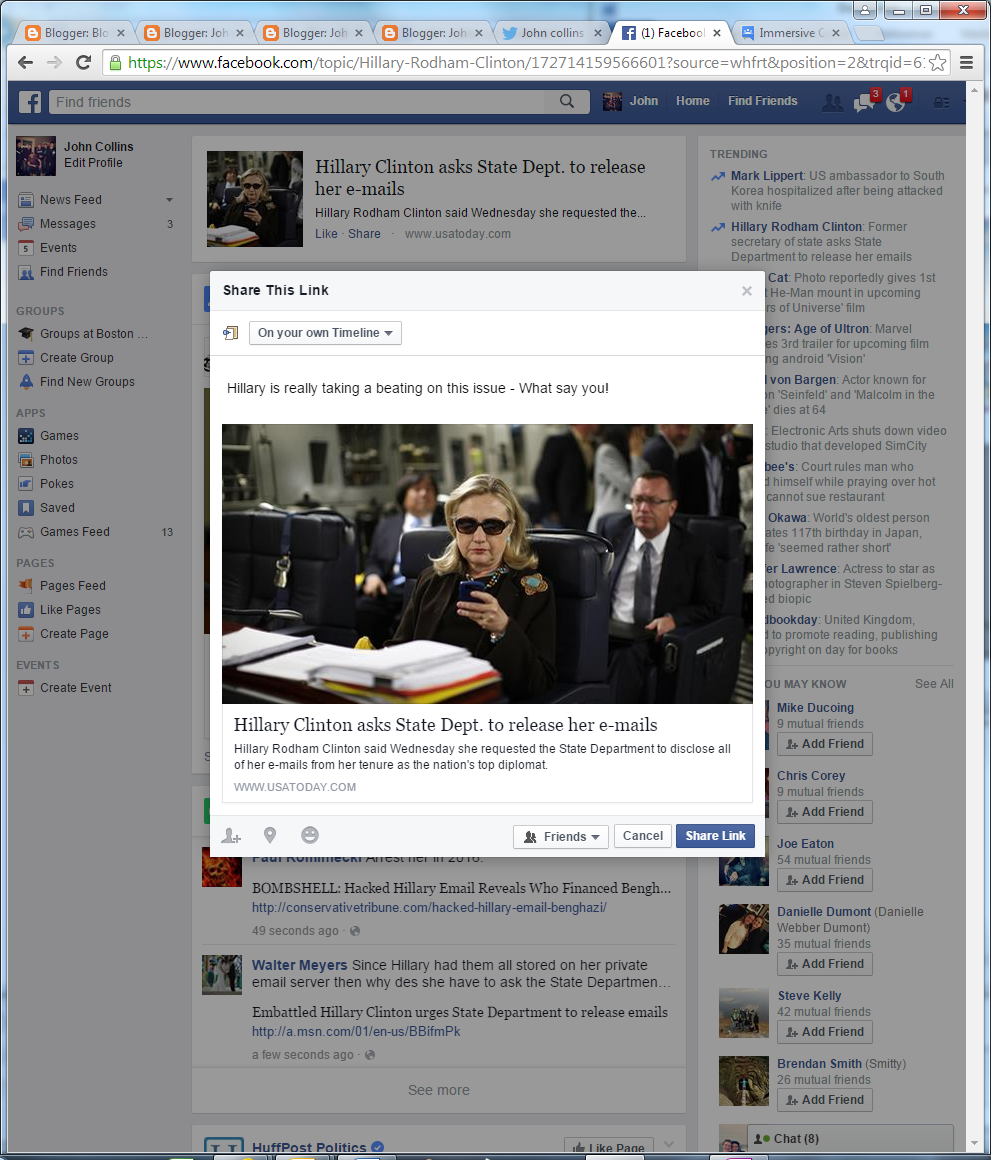Open Messages in left sidebar

[x=67, y=223]
